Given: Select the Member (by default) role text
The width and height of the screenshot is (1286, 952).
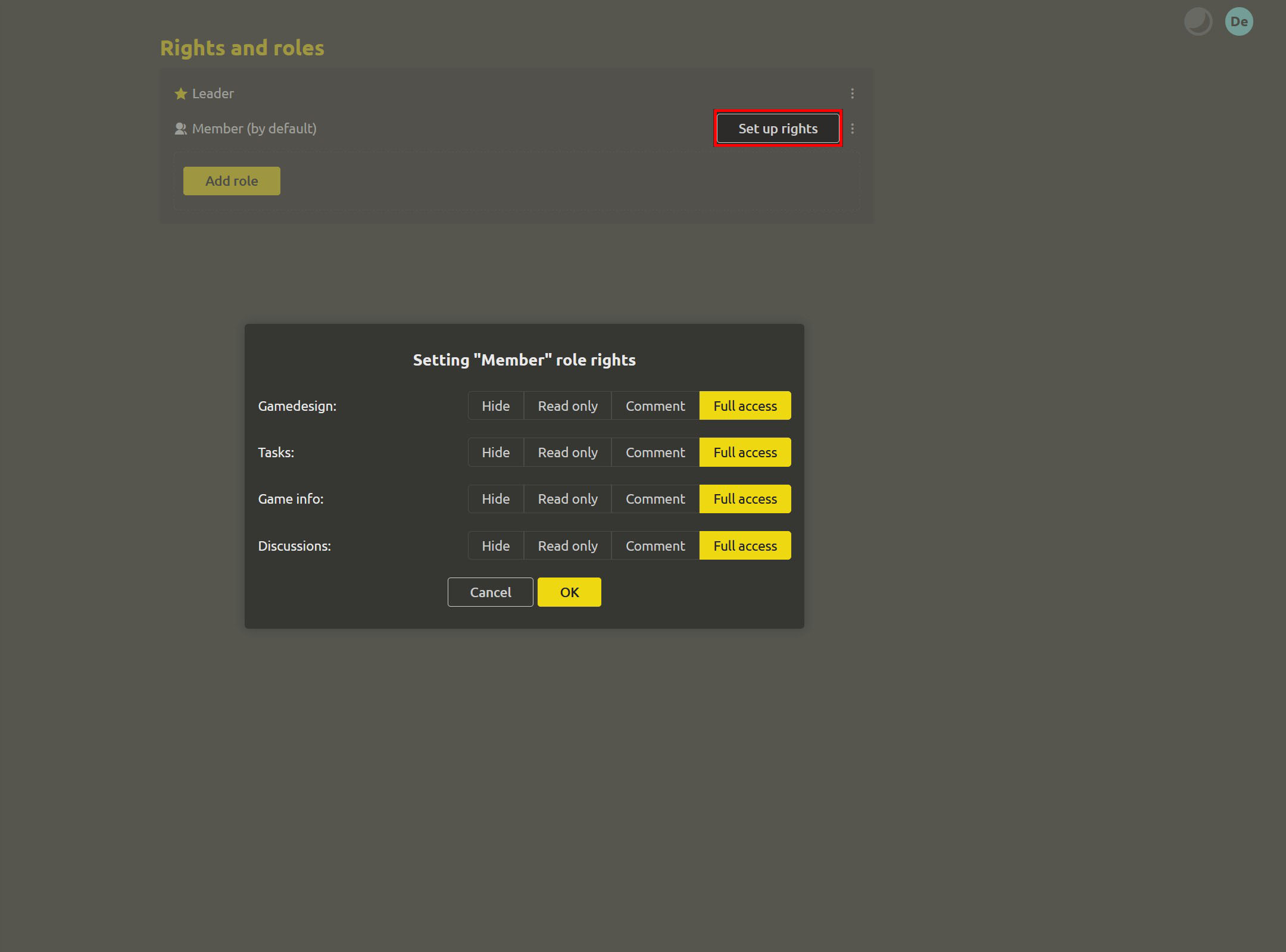Looking at the screenshot, I should pyautogui.click(x=254, y=129).
